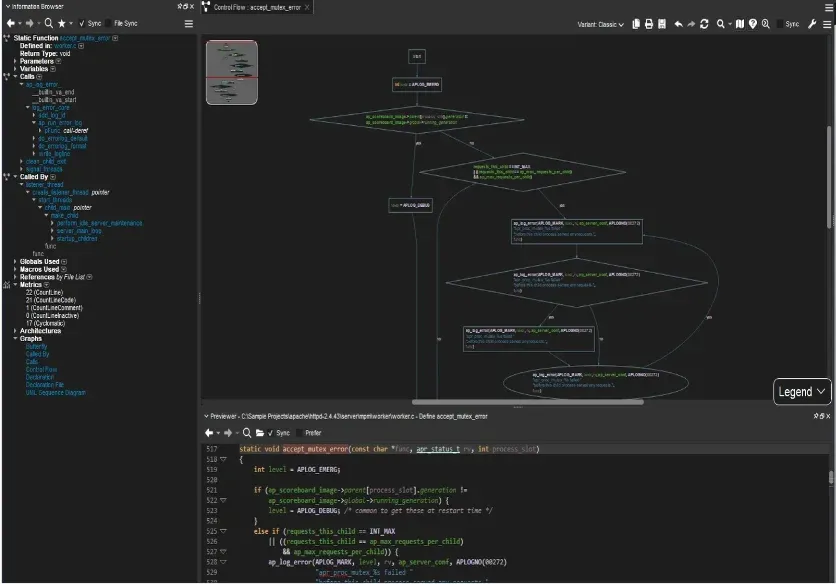The height and width of the screenshot is (584, 836).
Task: Undo the last graph change
Action: [678, 24]
